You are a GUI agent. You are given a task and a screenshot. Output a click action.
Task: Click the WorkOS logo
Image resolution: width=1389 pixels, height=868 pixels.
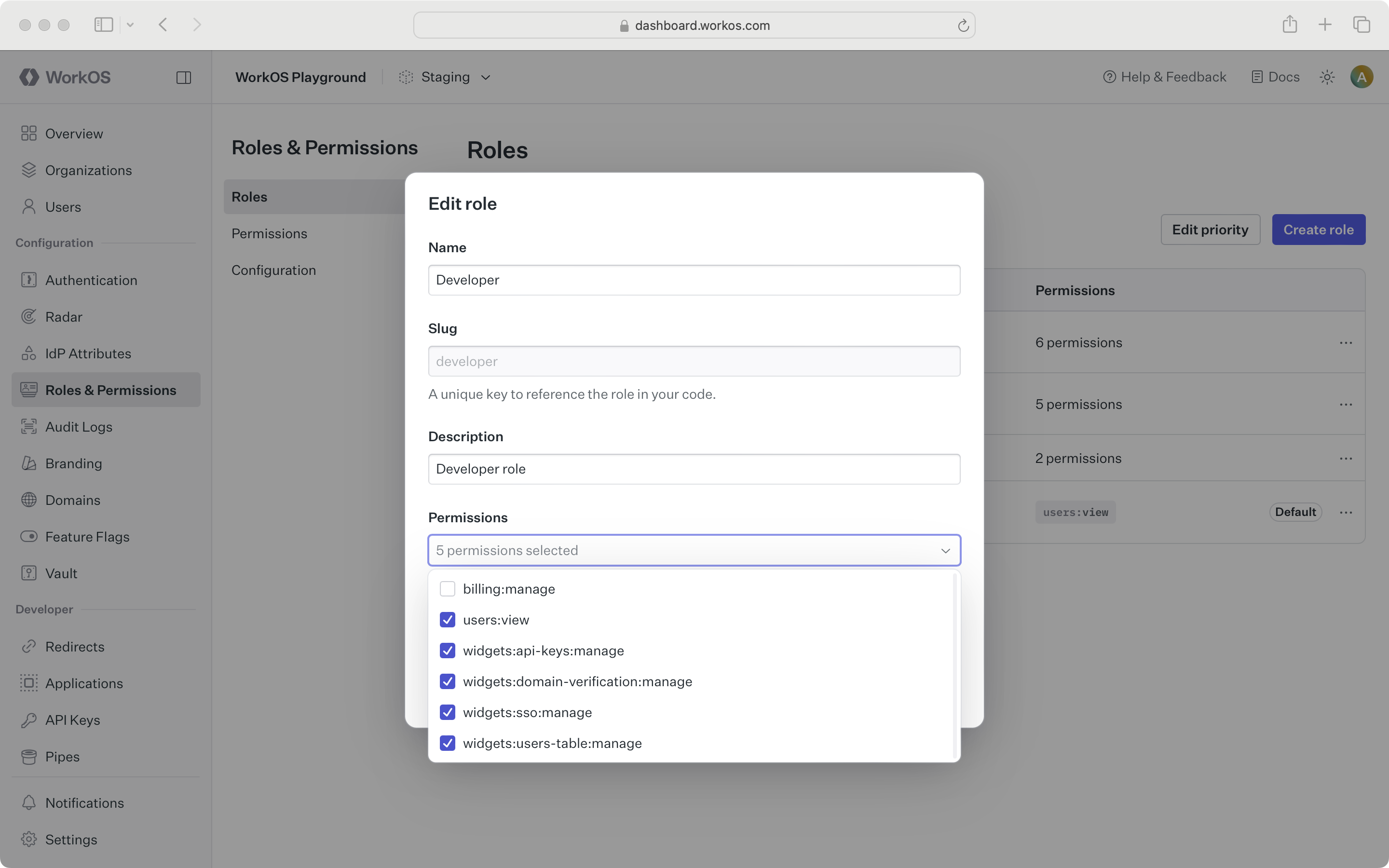click(x=64, y=76)
